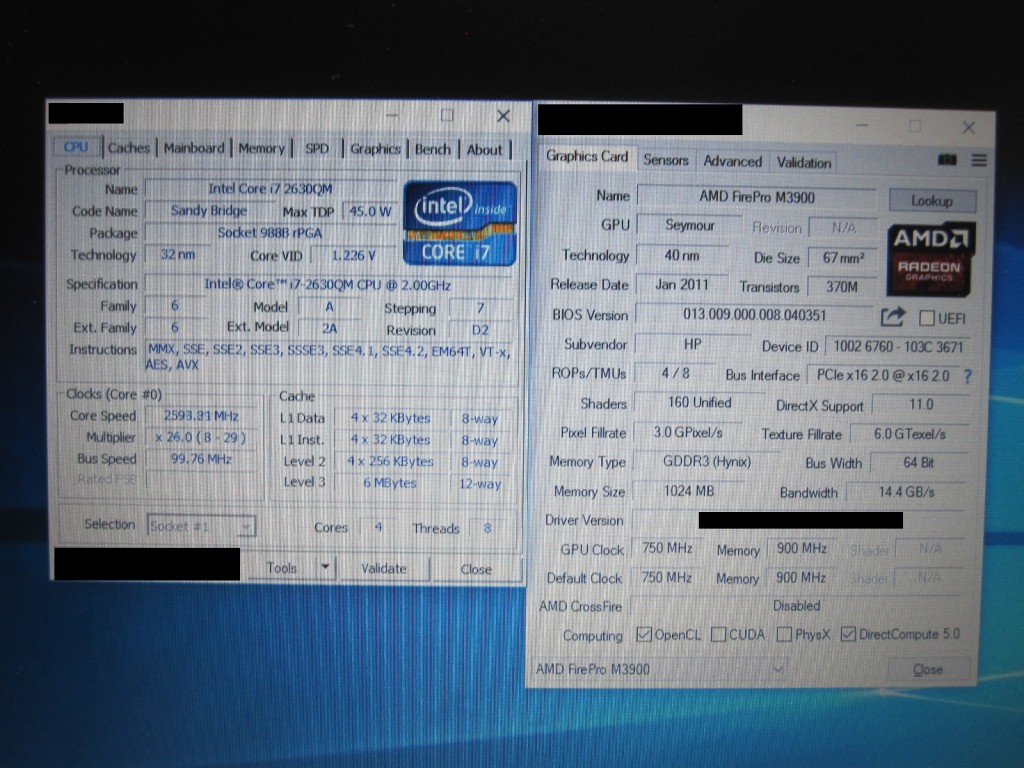Click the Multiplier value x 26.0
The image size is (1024, 768).
201,438
